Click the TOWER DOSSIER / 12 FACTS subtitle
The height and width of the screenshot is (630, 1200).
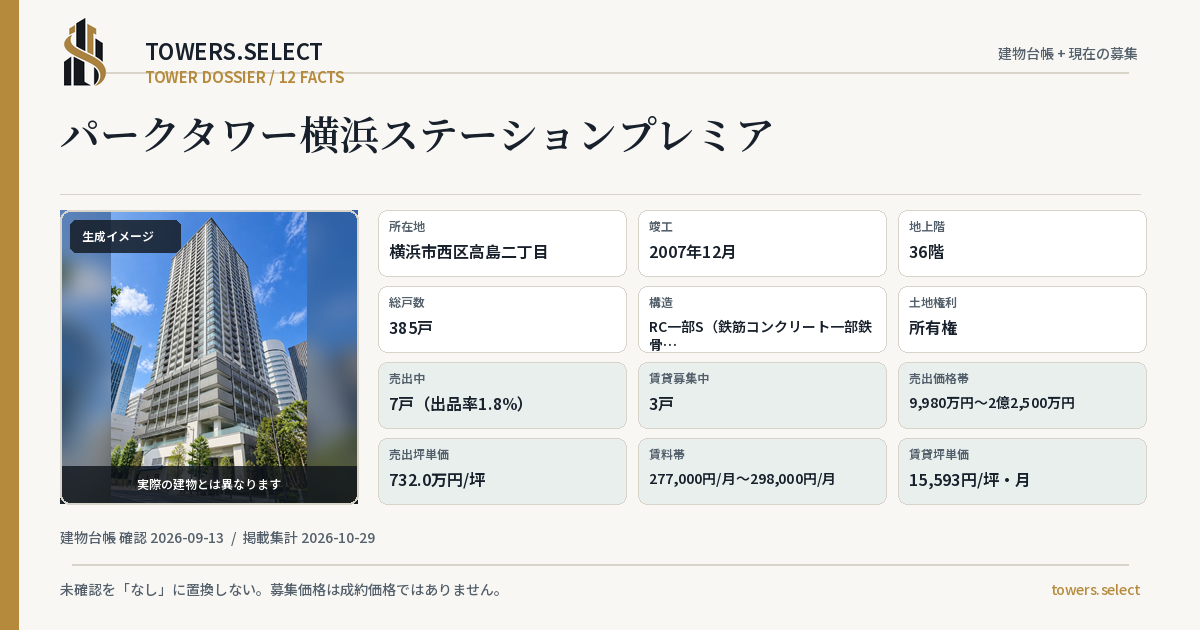point(245,77)
